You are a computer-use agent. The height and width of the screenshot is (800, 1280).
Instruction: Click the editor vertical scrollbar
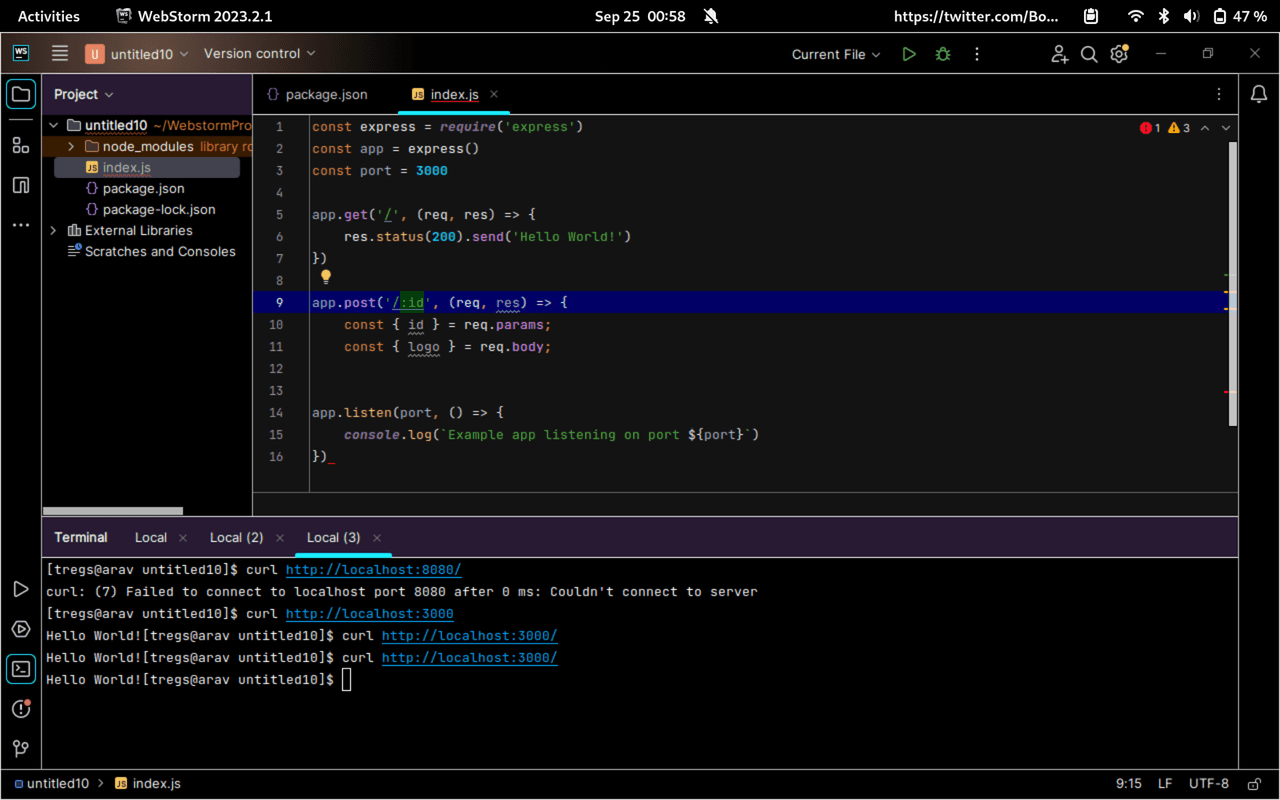pos(1232,280)
